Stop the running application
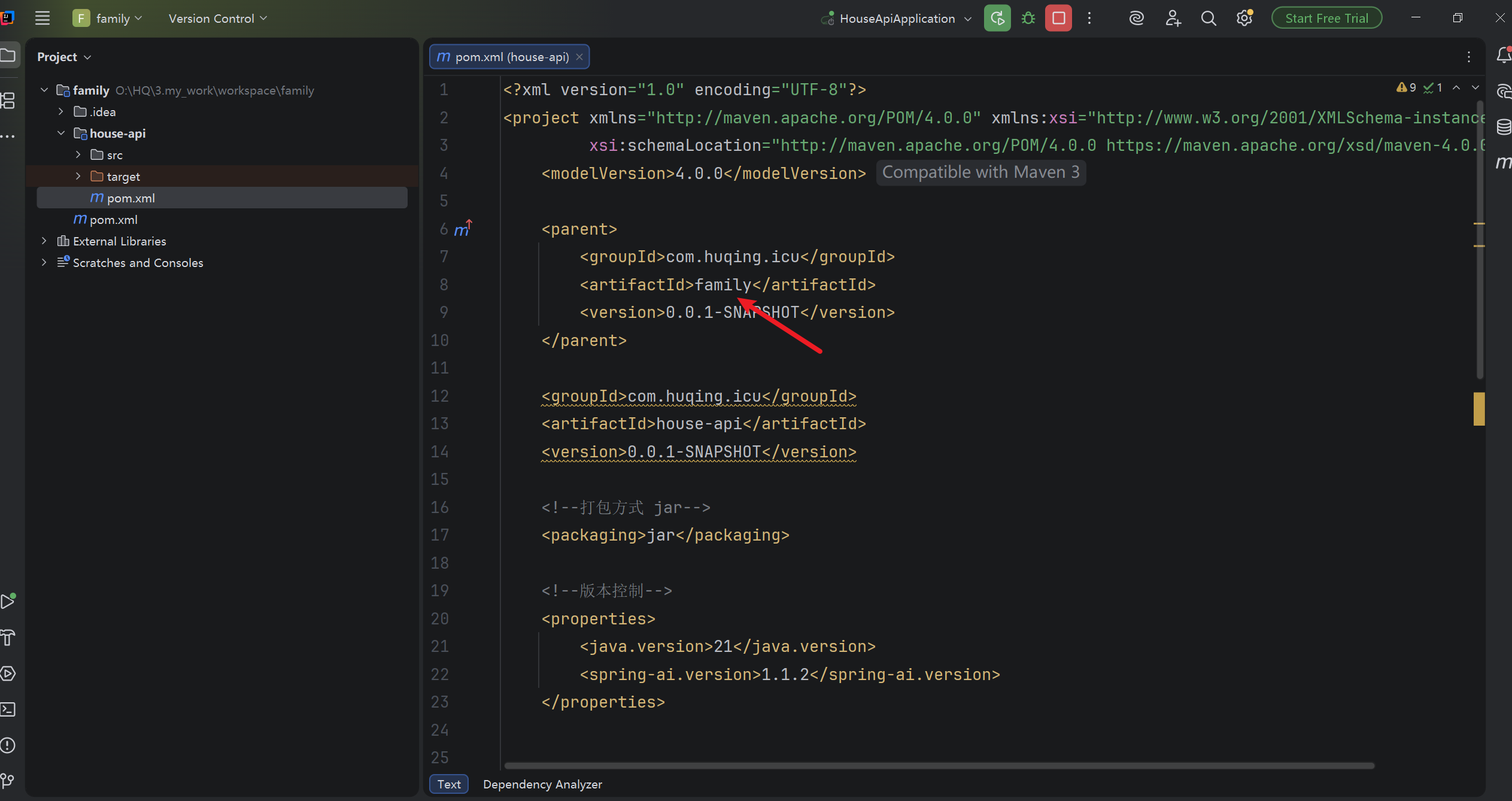1512x801 pixels. coord(1058,19)
